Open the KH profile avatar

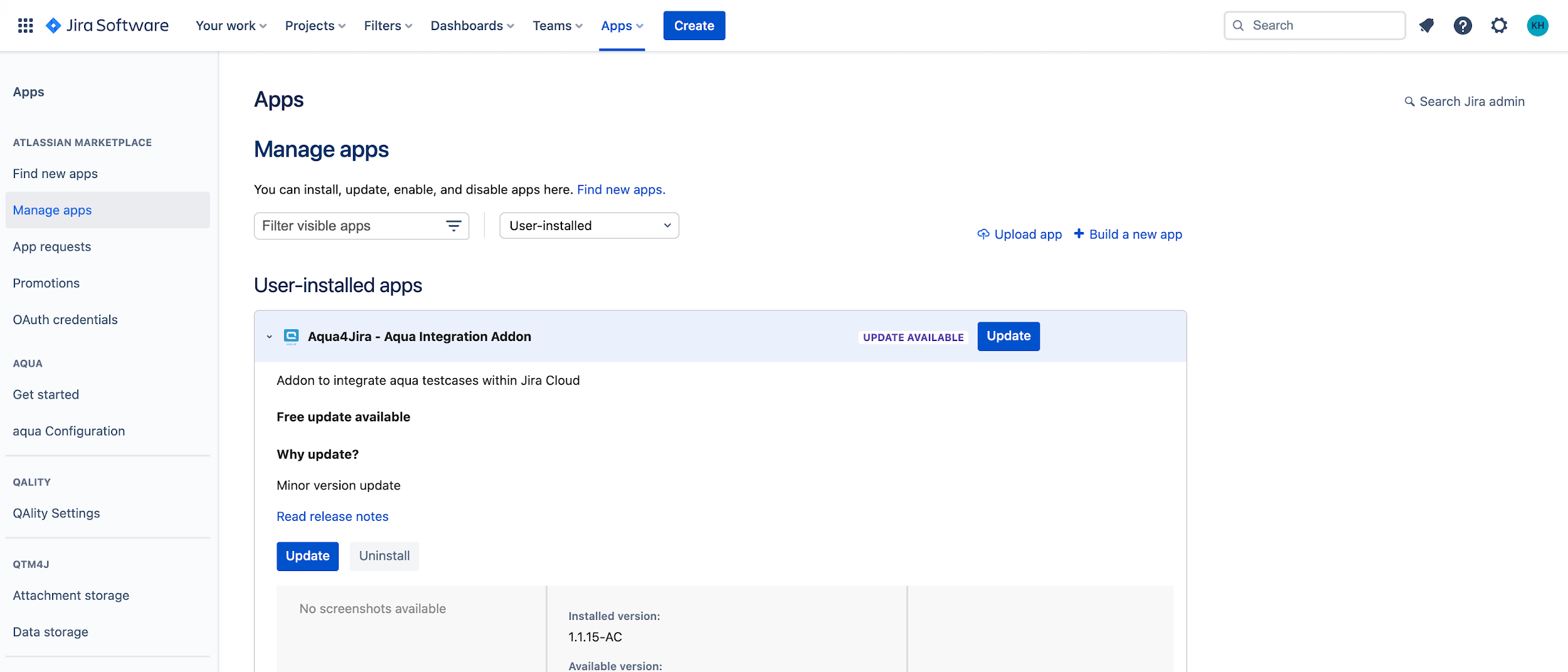tap(1537, 26)
